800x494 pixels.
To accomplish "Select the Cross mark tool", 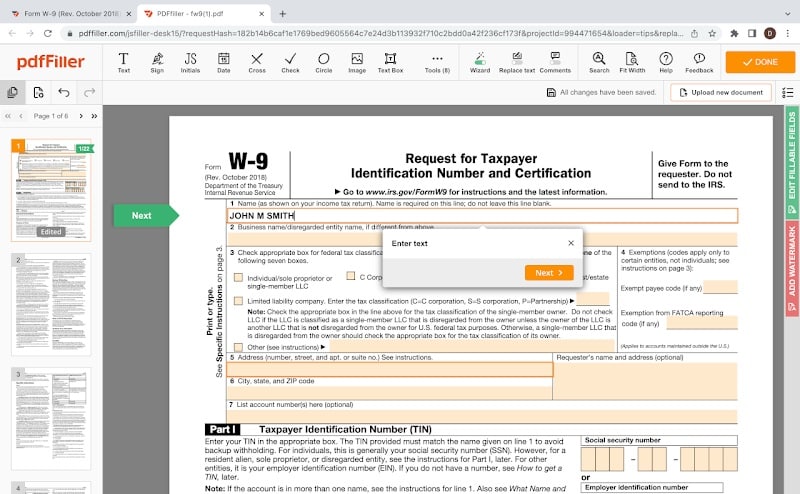I will [x=257, y=62].
